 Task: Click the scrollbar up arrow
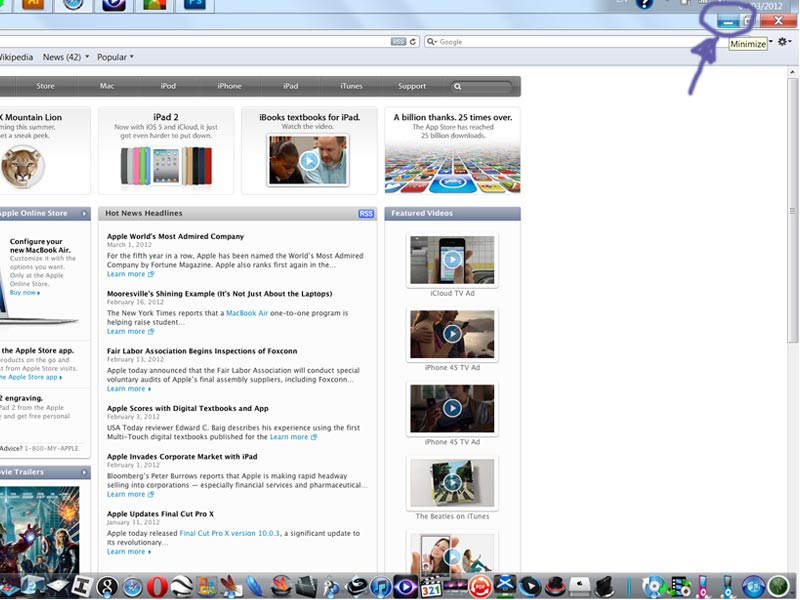(x=792, y=72)
